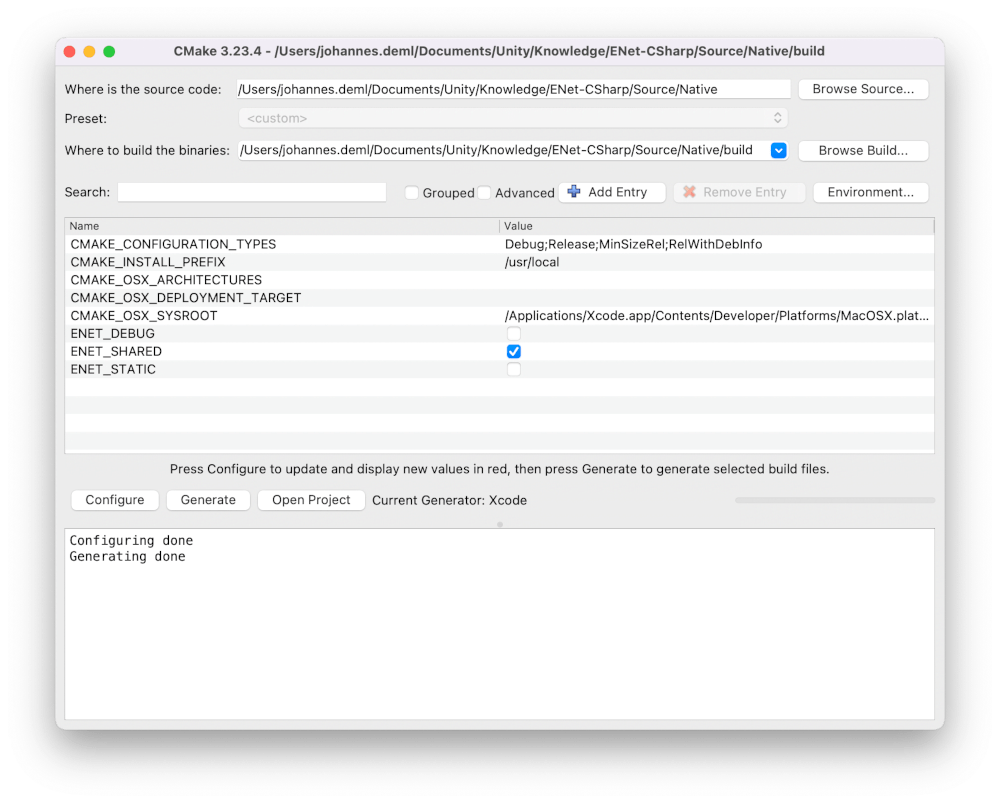Click the source code path field

513,89
